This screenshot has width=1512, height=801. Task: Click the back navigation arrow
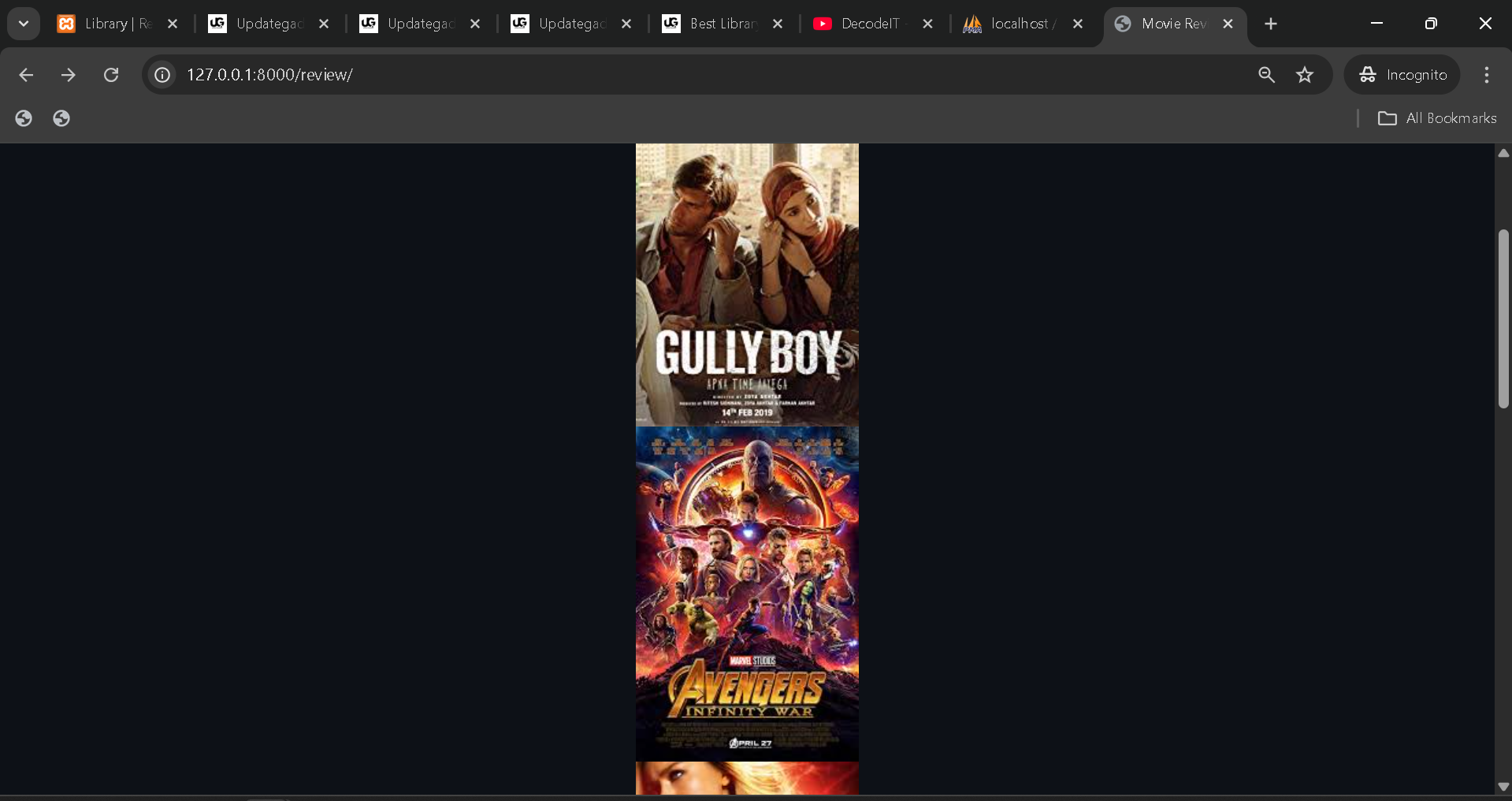pyautogui.click(x=26, y=75)
